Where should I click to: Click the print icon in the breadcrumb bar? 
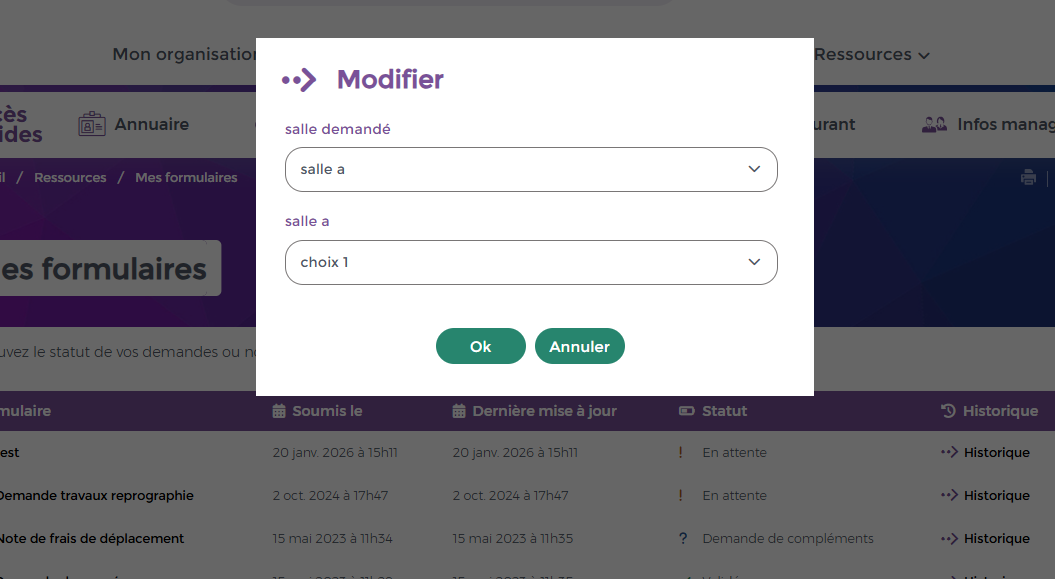(1028, 178)
